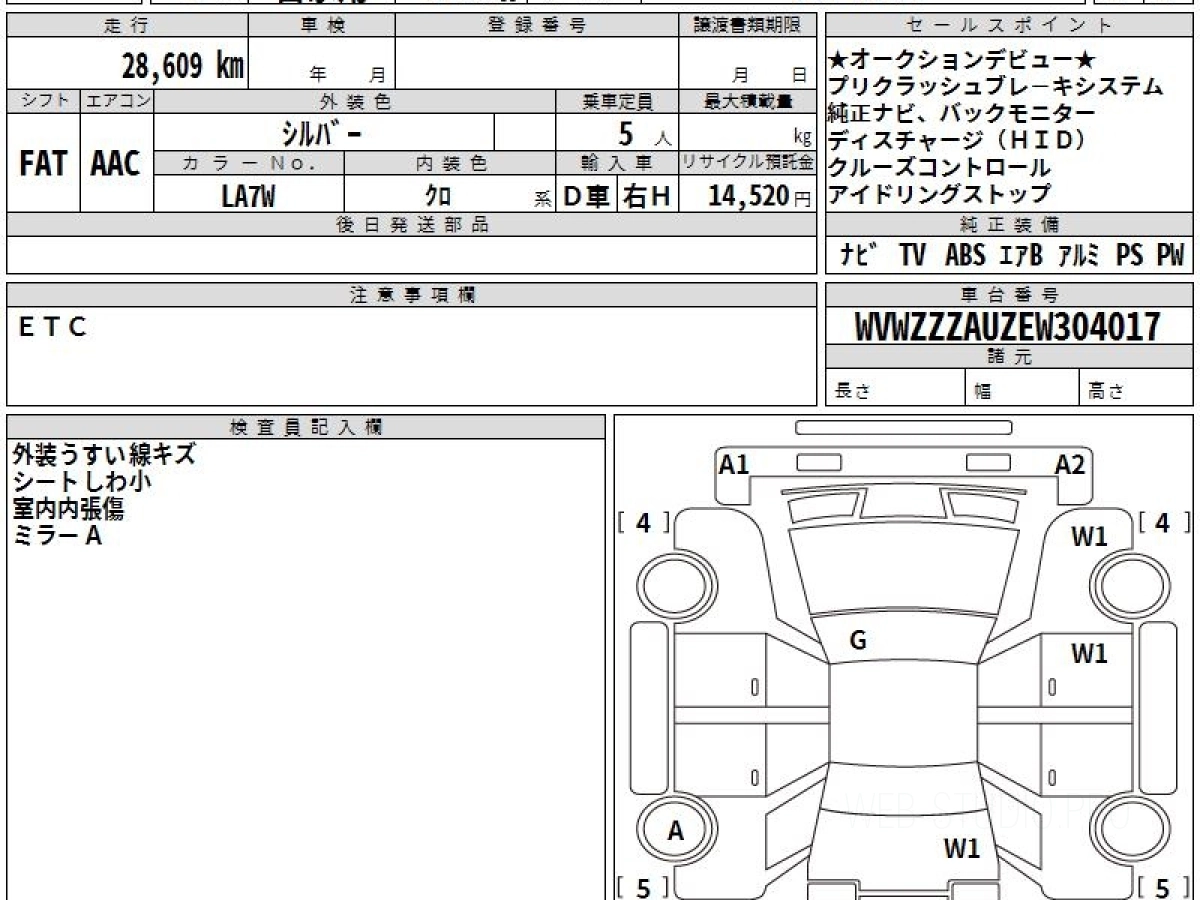Viewport: 1200px width, 900px height.
Task: Select the 登録番号 header
Action: [536, 26]
